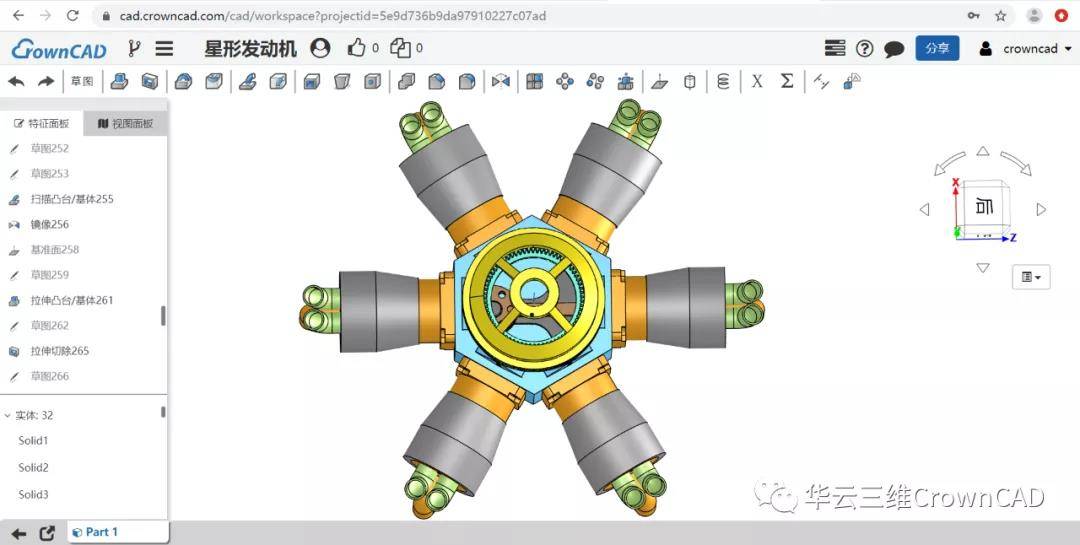Open the help question mark icon

tap(864, 48)
